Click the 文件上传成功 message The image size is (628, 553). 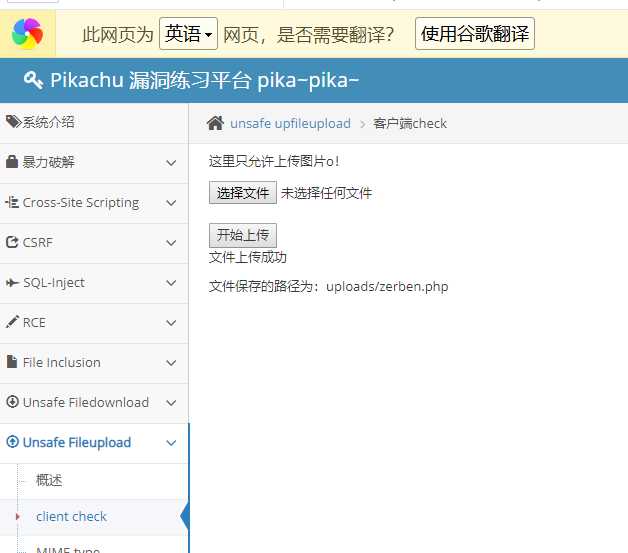click(x=248, y=257)
